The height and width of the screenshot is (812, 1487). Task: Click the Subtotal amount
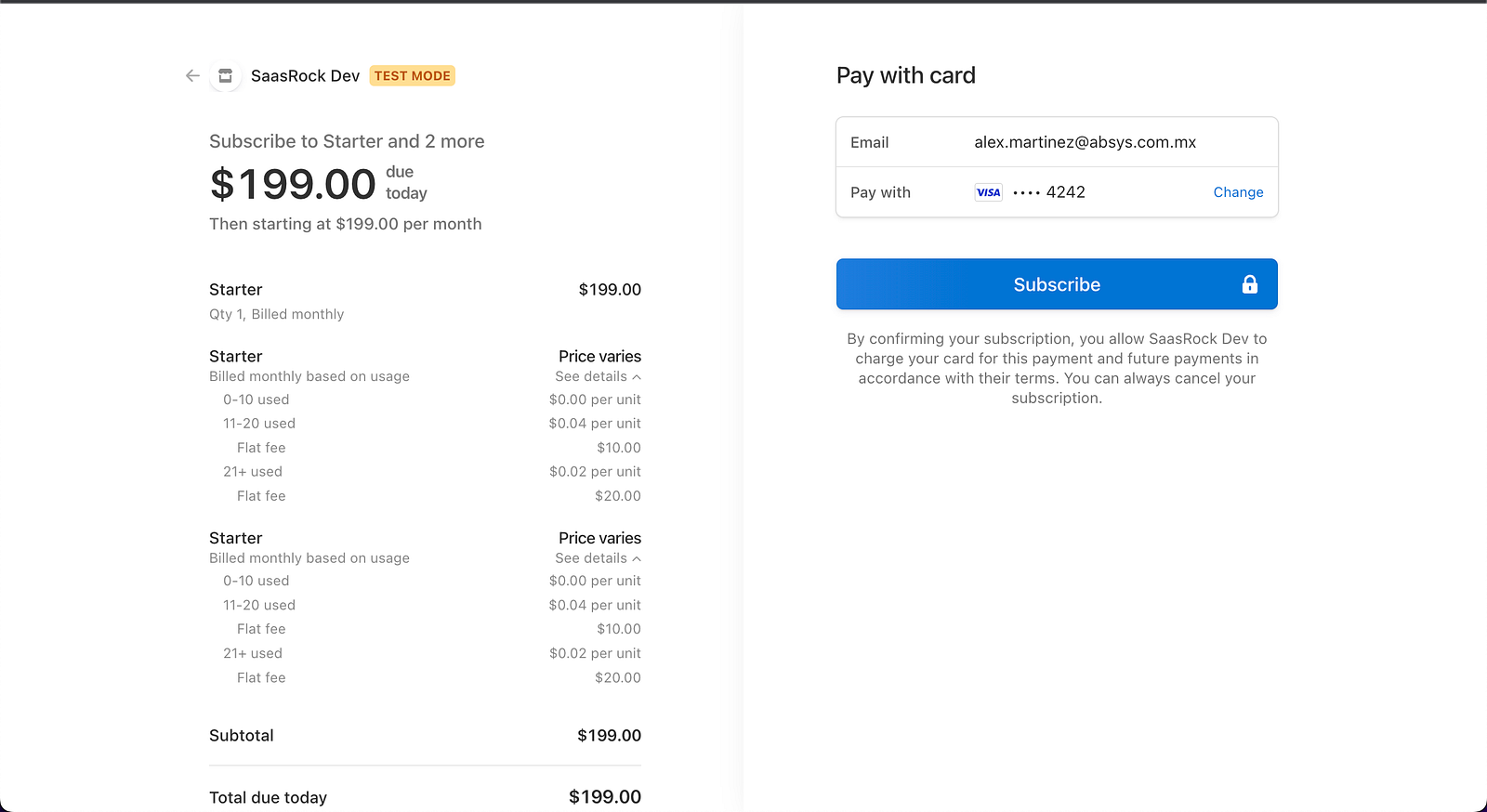click(x=609, y=736)
